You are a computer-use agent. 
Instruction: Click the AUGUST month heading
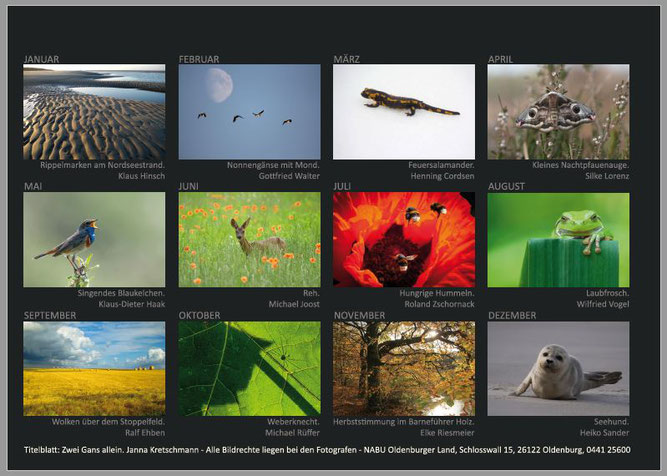(x=506, y=186)
